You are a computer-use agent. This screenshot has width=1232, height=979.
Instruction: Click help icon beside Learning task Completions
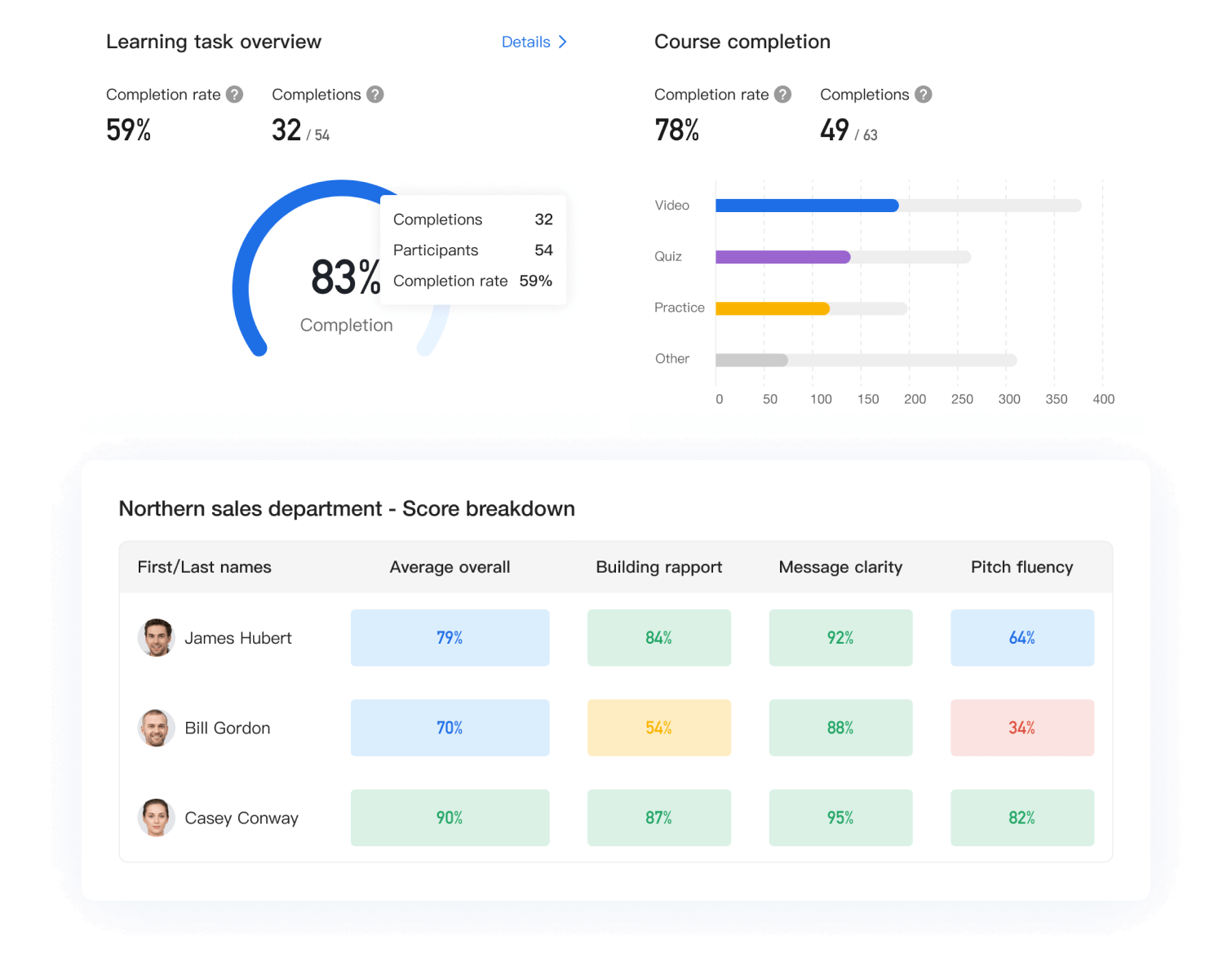[x=375, y=95]
